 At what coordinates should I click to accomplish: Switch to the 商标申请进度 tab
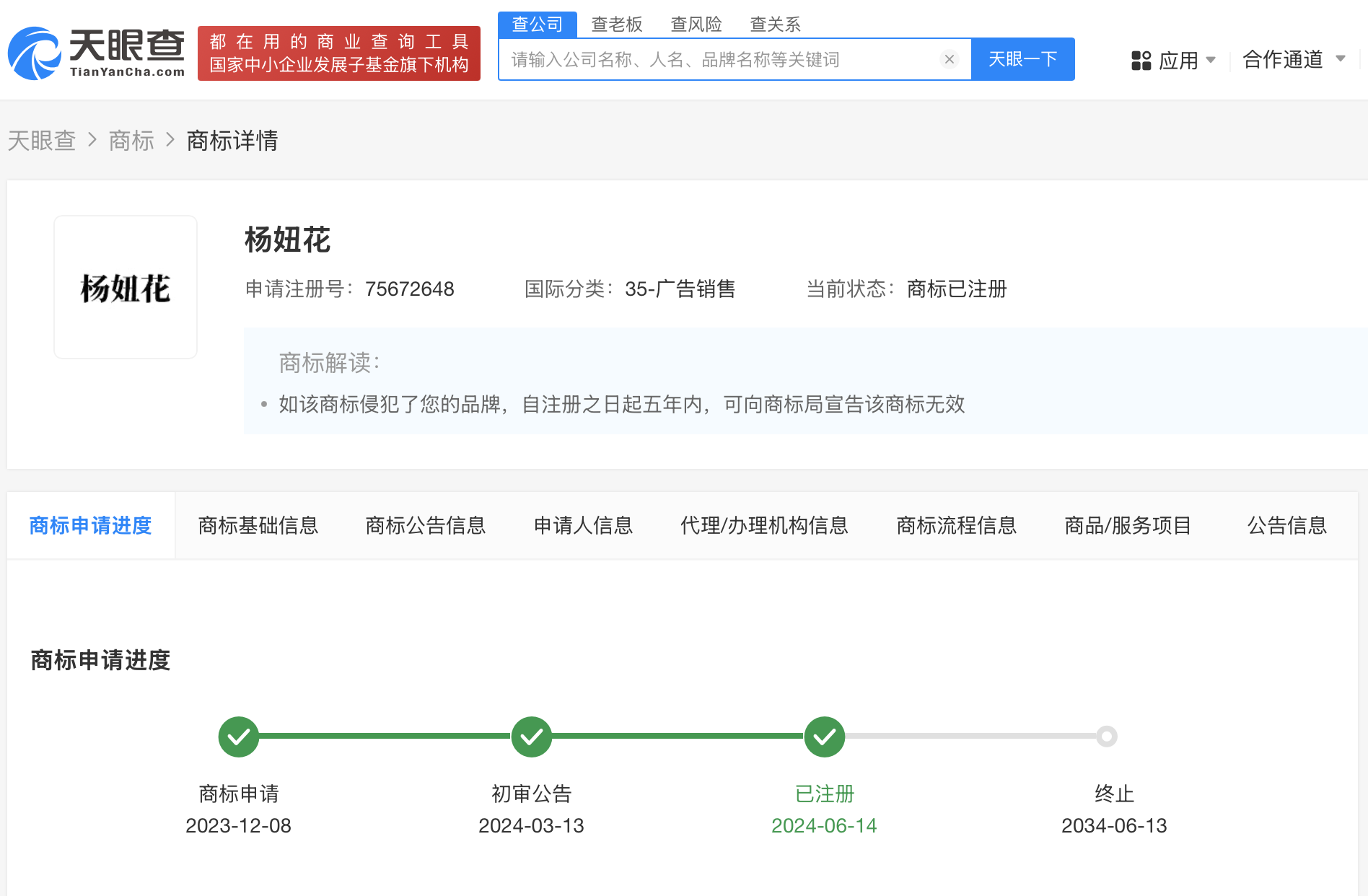pyautogui.click(x=91, y=526)
